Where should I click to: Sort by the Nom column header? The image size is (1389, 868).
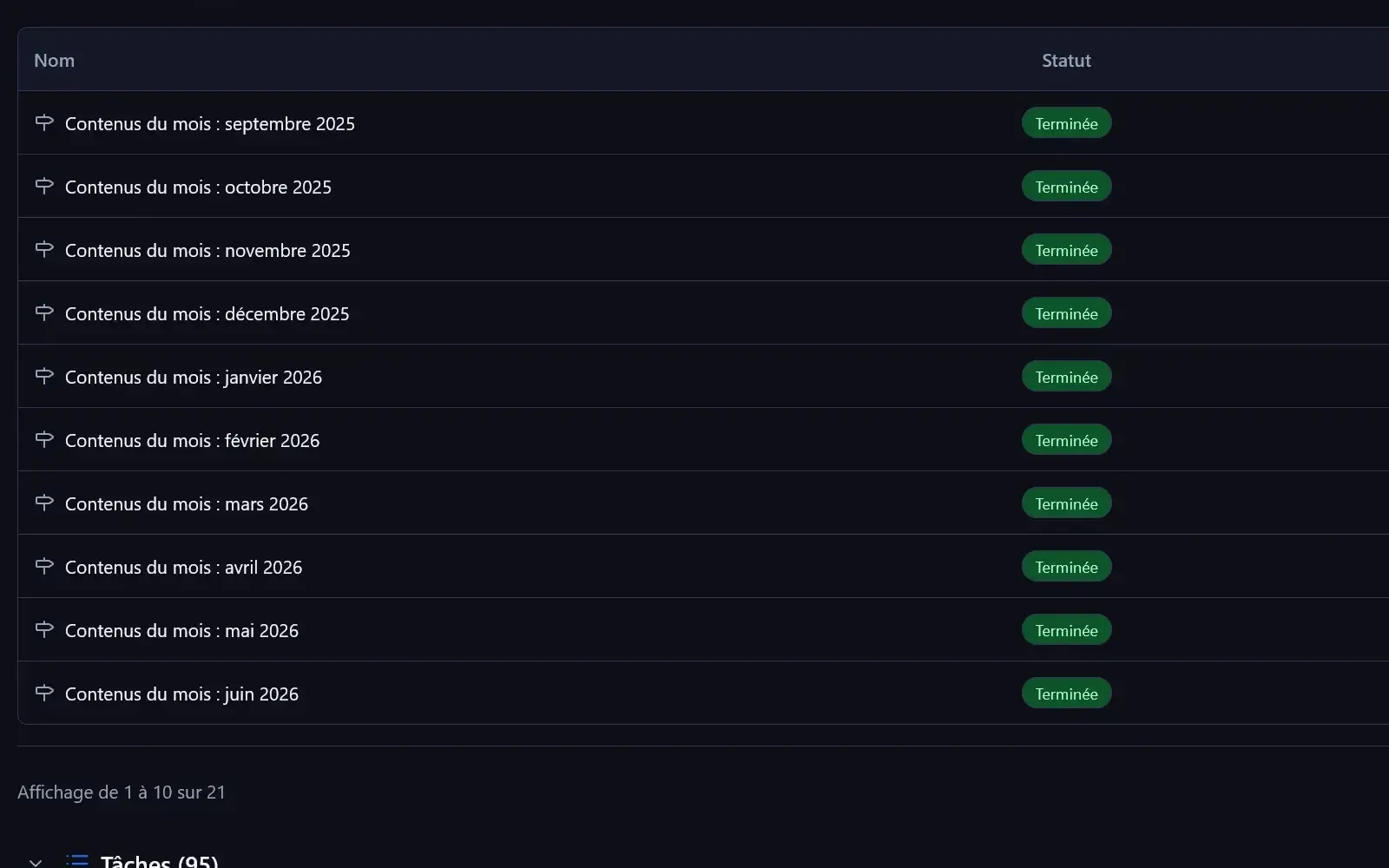tap(54, 61)
